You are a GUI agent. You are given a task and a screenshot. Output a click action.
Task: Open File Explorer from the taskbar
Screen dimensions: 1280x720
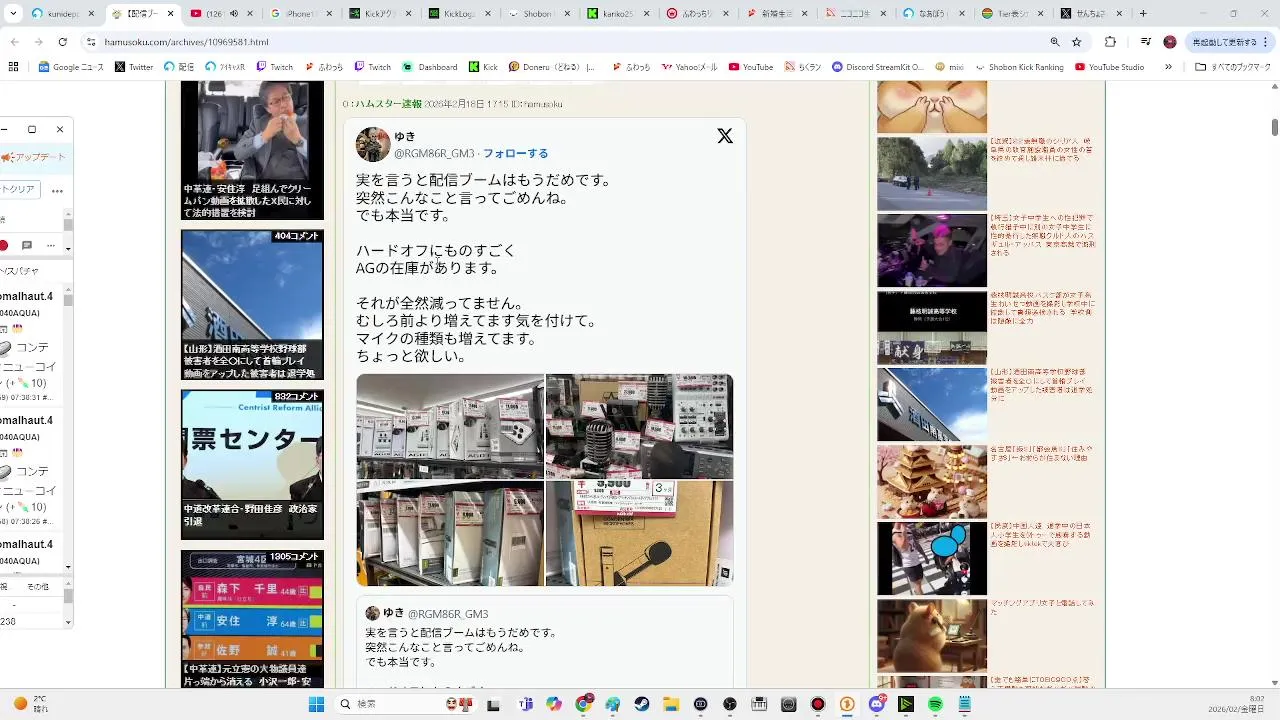pyautogui.click(x=671, y=704)
